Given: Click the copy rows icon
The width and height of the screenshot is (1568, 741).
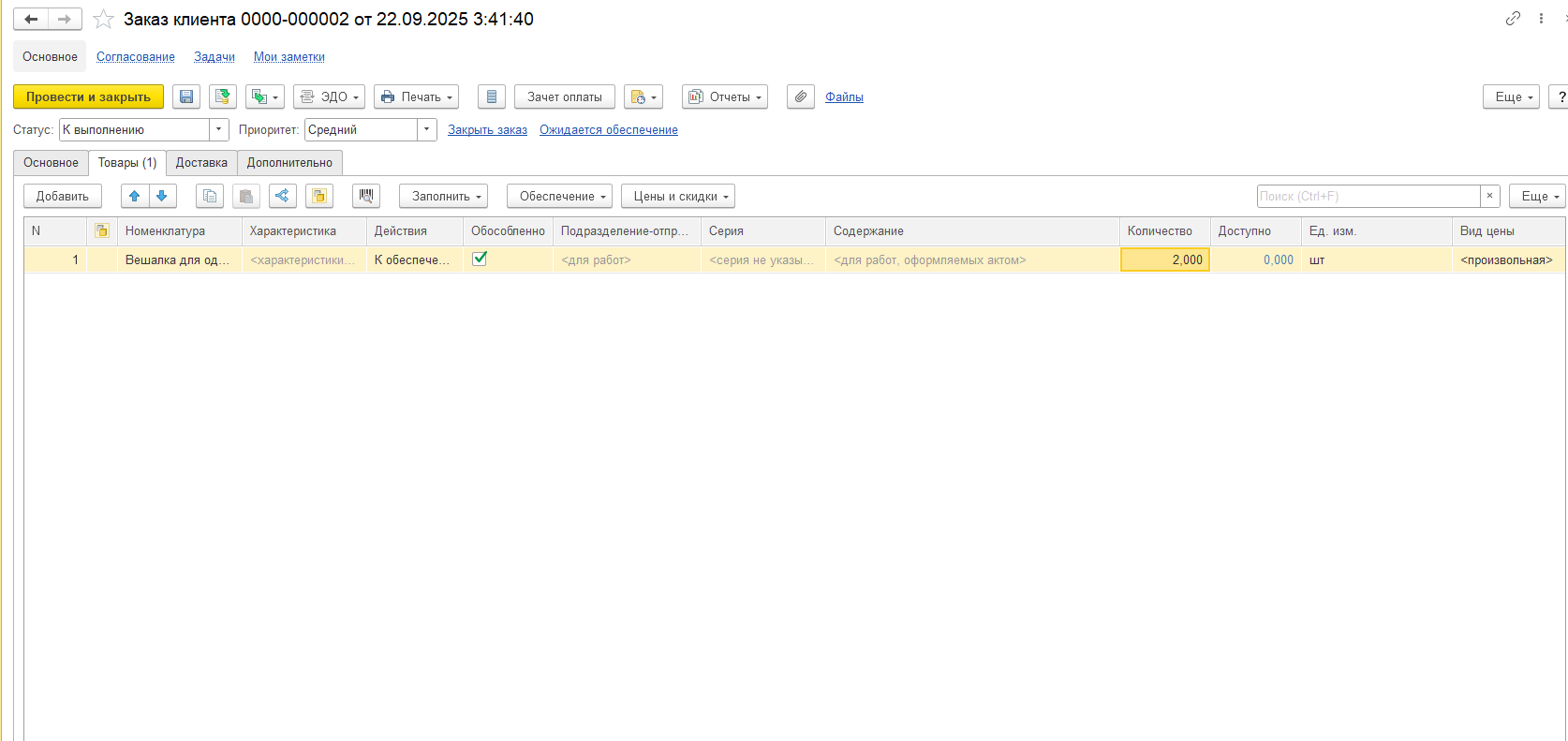Looking at the screenshot, I should (210, 196).
